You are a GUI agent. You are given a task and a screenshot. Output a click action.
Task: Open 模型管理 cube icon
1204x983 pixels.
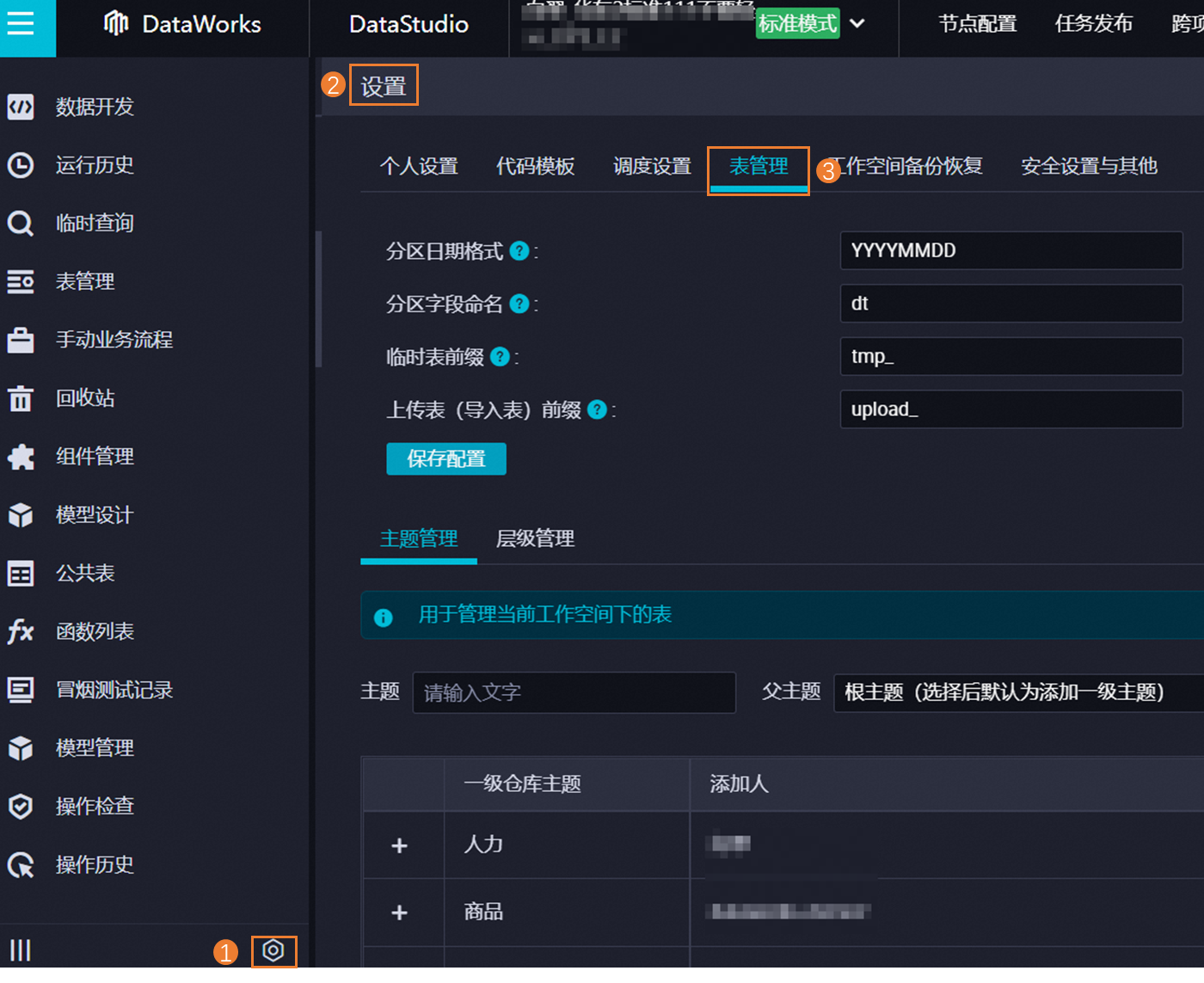click(x=21, y=748)
